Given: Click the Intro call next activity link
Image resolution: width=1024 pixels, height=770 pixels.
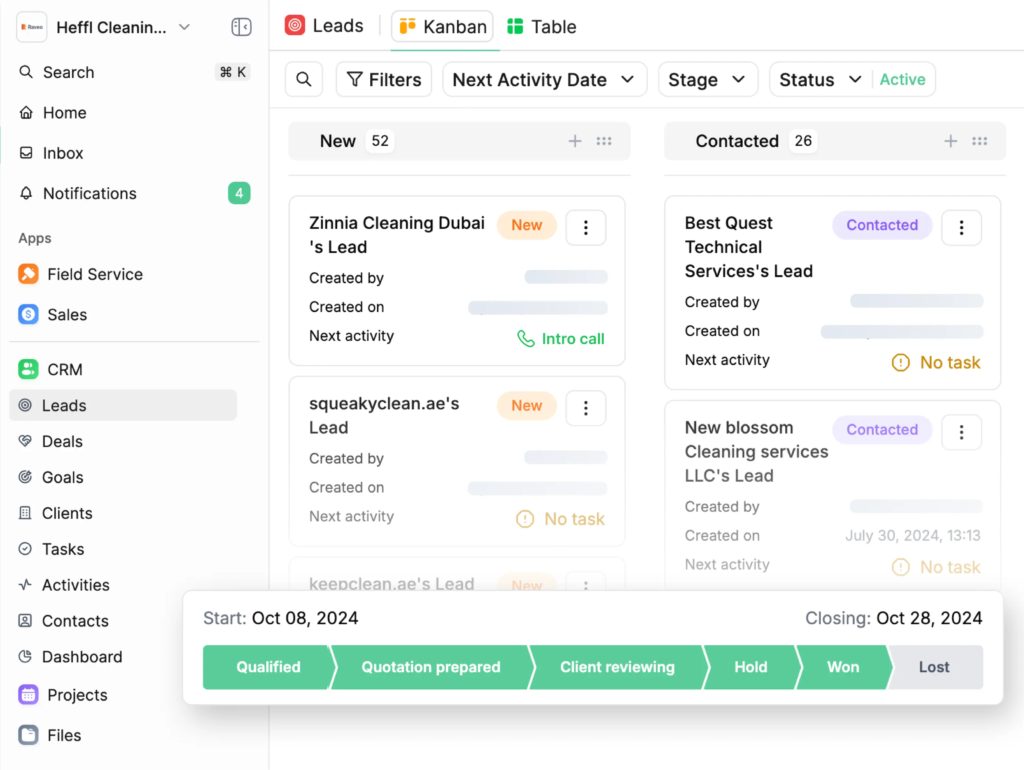Looking at the screenshot, I should pyautogui.click(x=561, y=339).
